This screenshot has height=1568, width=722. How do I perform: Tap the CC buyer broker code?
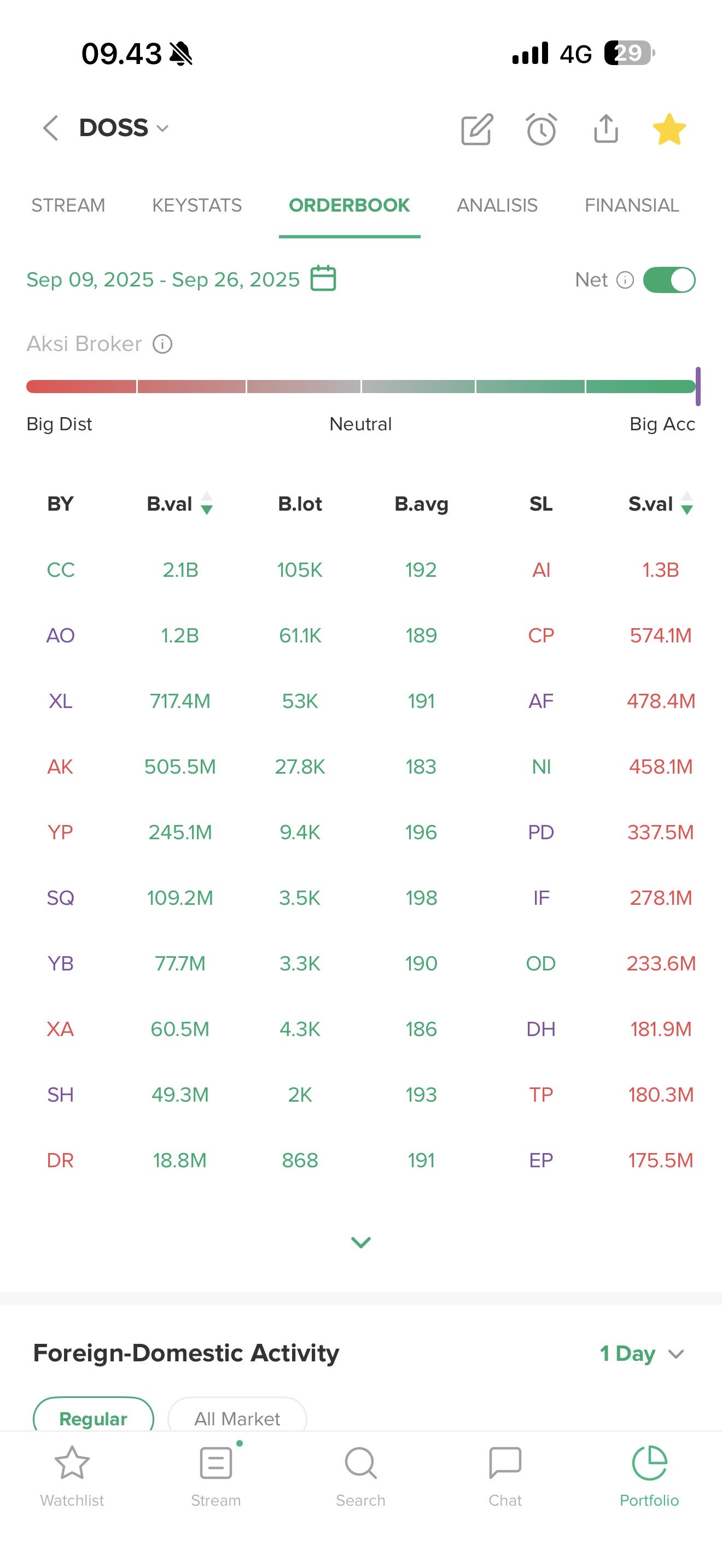click(x=60, y=570)
